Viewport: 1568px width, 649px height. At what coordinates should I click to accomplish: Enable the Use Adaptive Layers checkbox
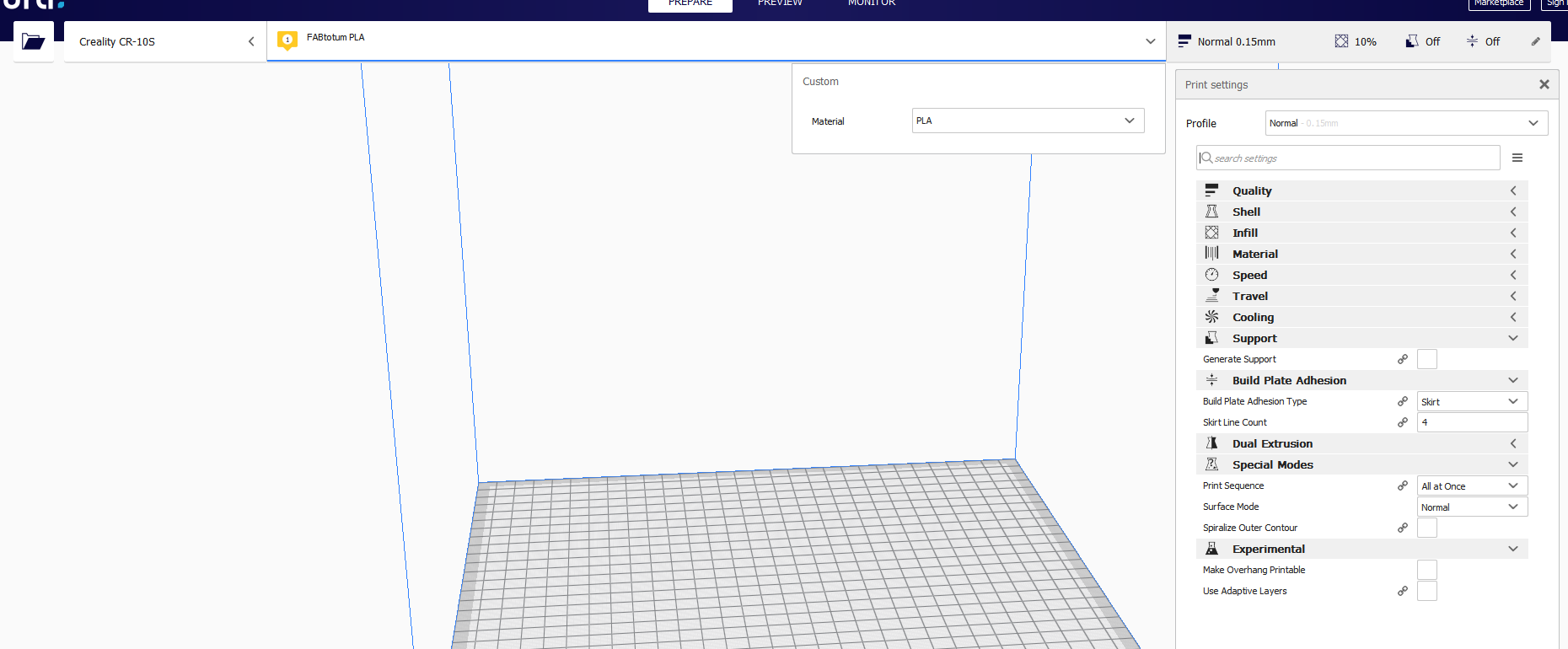coord(1427,591)
